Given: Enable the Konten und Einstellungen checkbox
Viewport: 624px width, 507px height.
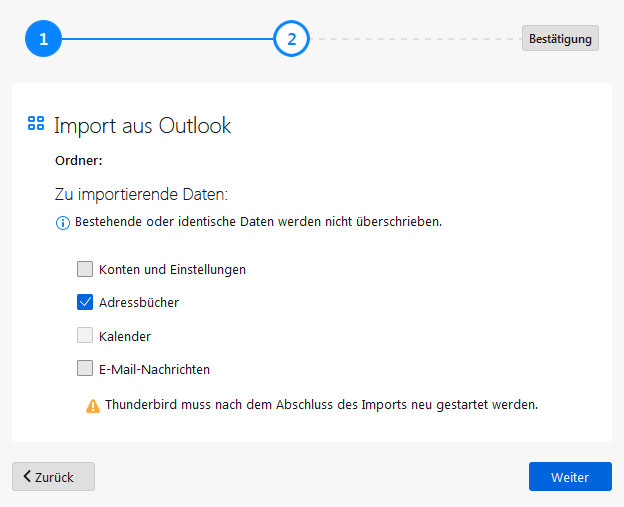Looking at the screenshot, I should [85, 269].
